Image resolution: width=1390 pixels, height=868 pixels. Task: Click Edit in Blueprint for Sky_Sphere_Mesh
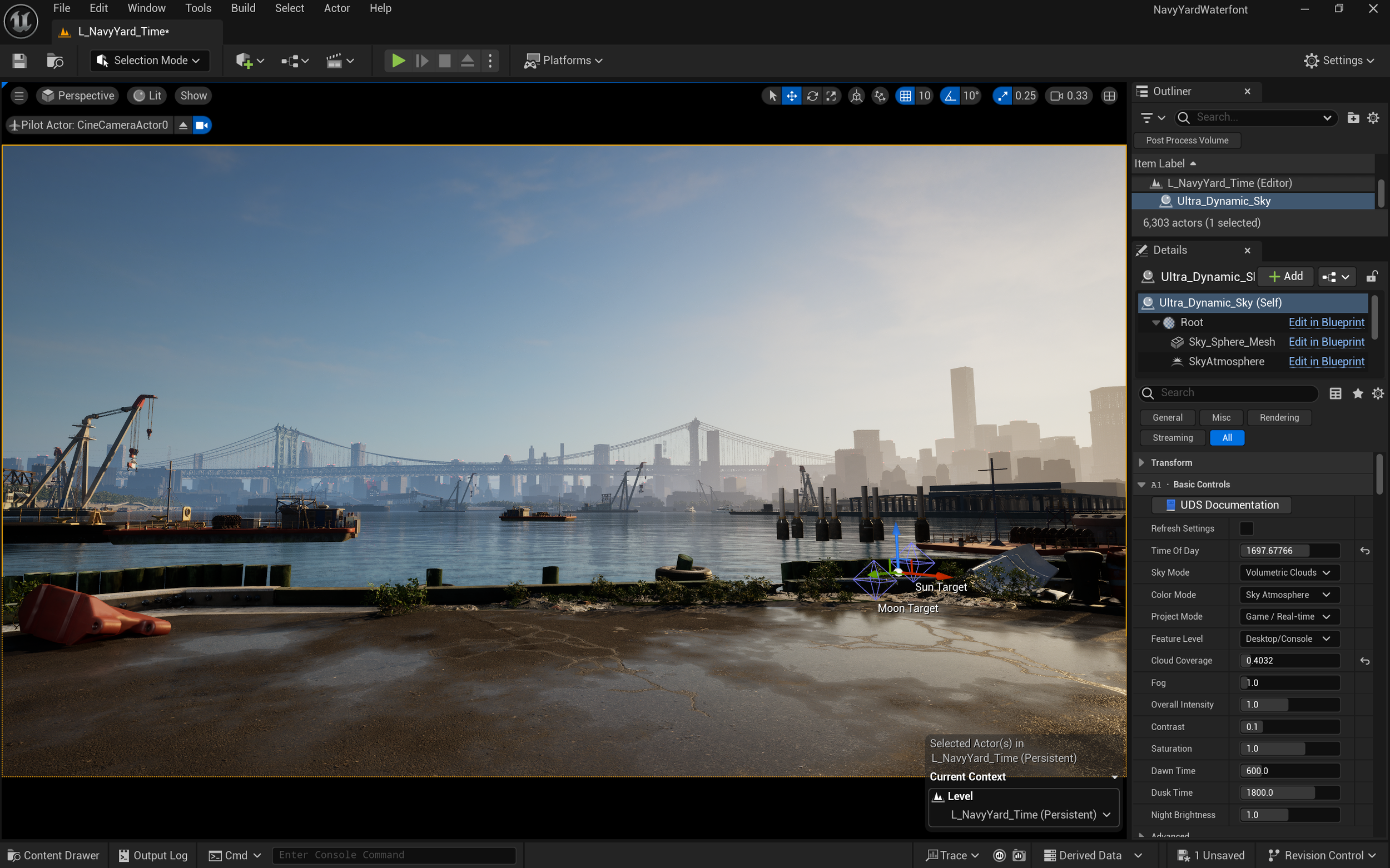[1326, 342]
